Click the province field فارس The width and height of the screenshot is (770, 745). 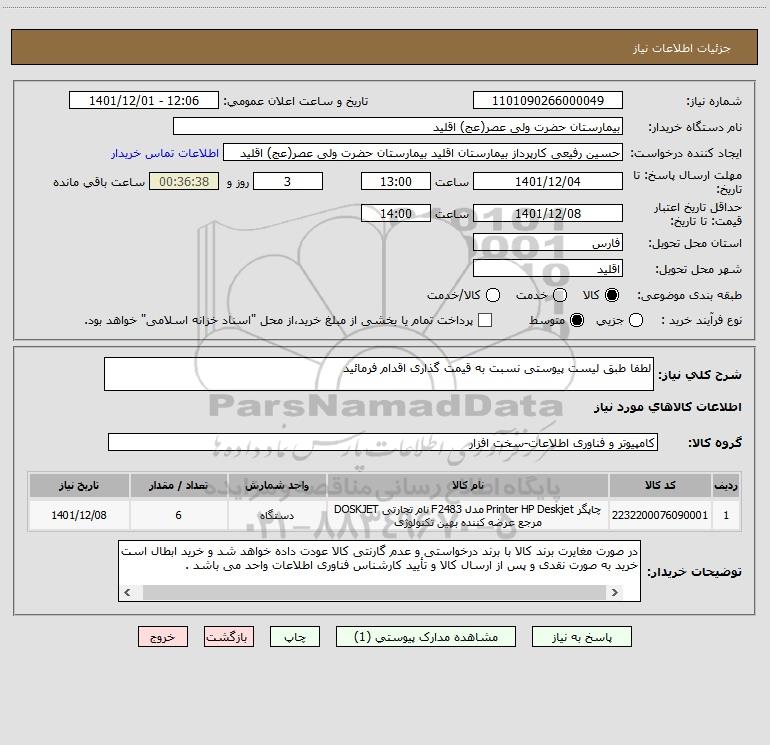(548, 243)
